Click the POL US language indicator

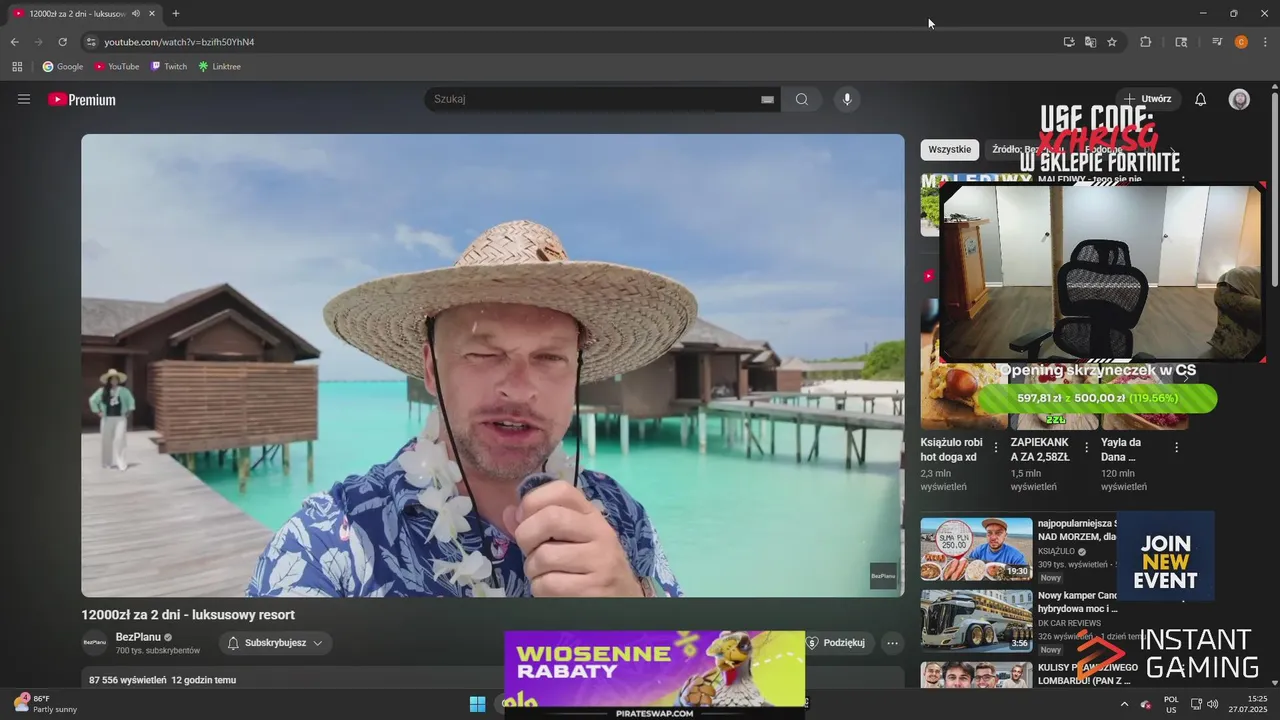coord(1171,704)
